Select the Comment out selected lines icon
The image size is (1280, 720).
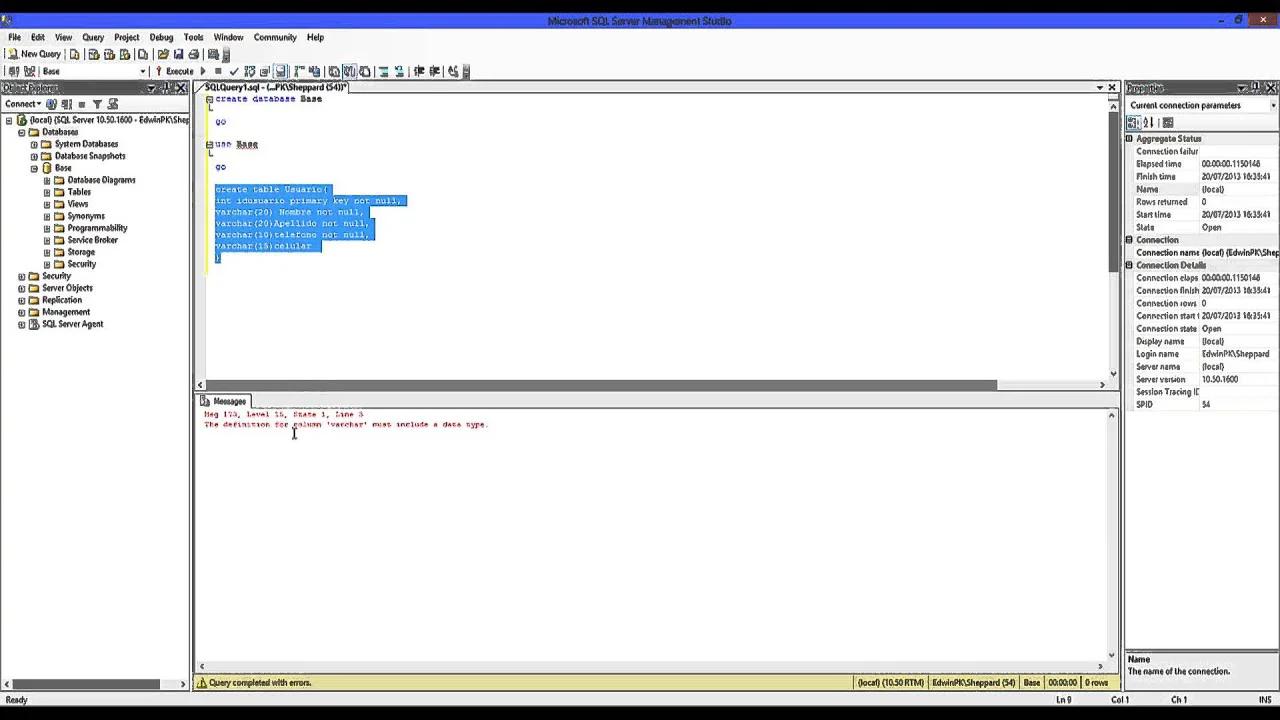click(x=384, y=71)
